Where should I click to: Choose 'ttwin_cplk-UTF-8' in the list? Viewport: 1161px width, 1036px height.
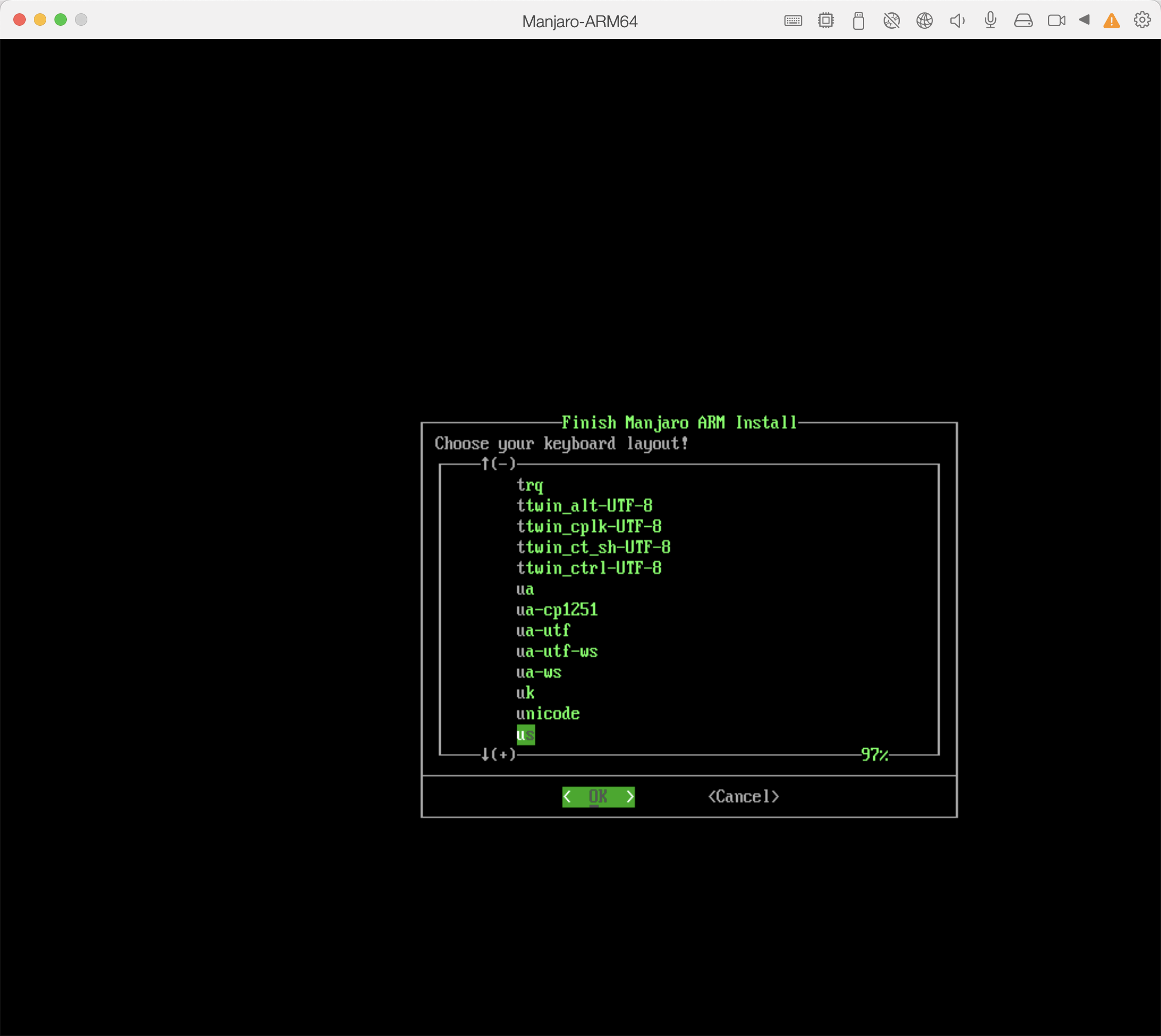pos(589,527)
